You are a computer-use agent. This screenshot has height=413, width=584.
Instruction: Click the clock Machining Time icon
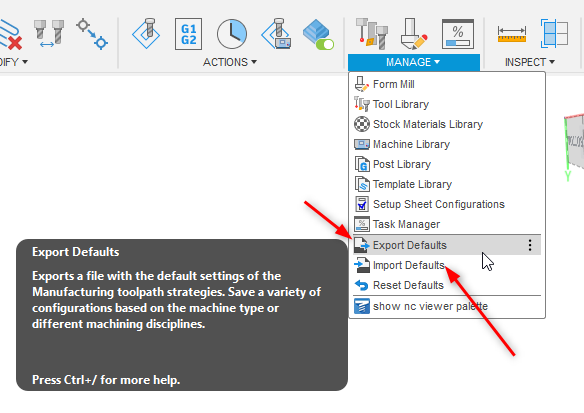232,34
